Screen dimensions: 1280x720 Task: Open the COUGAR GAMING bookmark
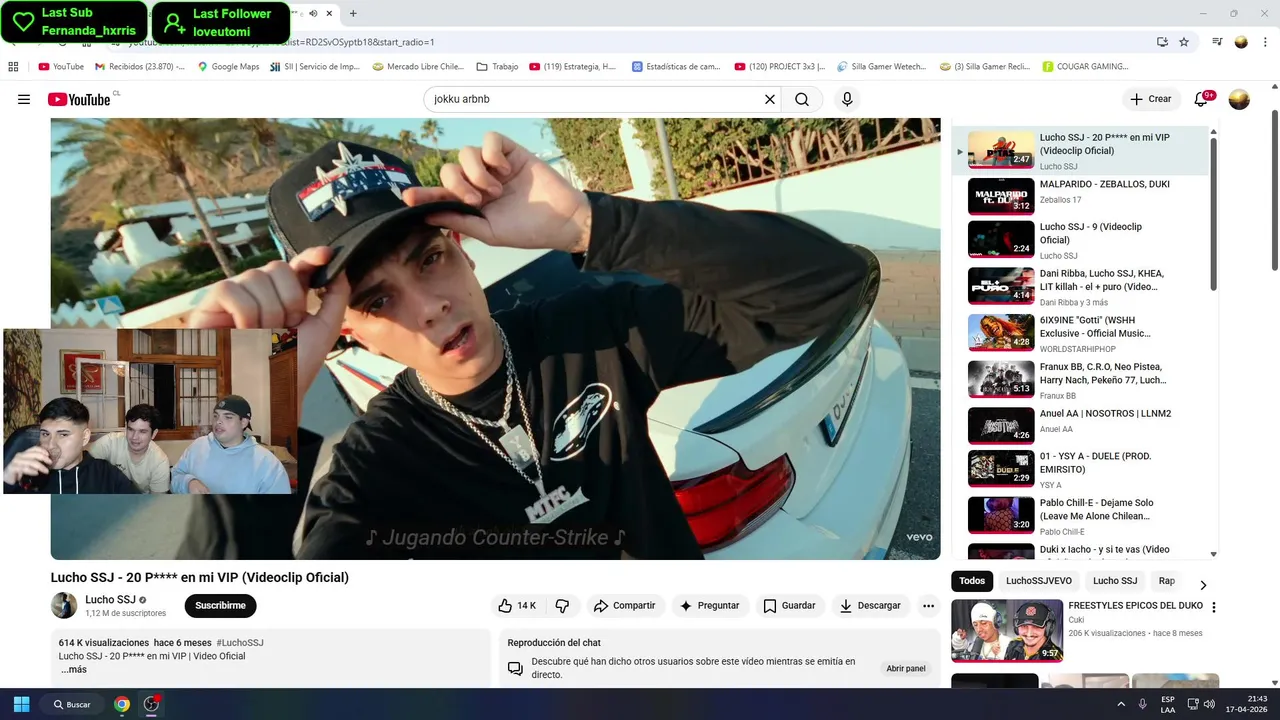pyautogui.click(x=1085, y=67)
